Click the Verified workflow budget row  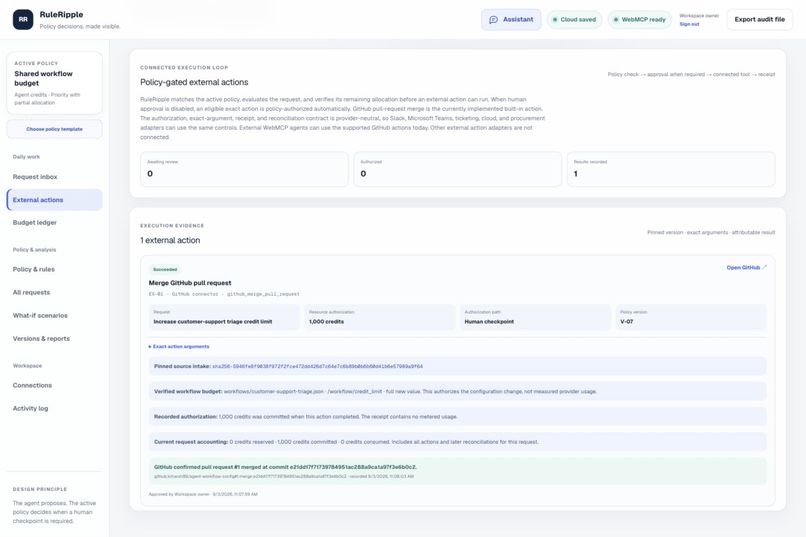[x=457, y=392]
